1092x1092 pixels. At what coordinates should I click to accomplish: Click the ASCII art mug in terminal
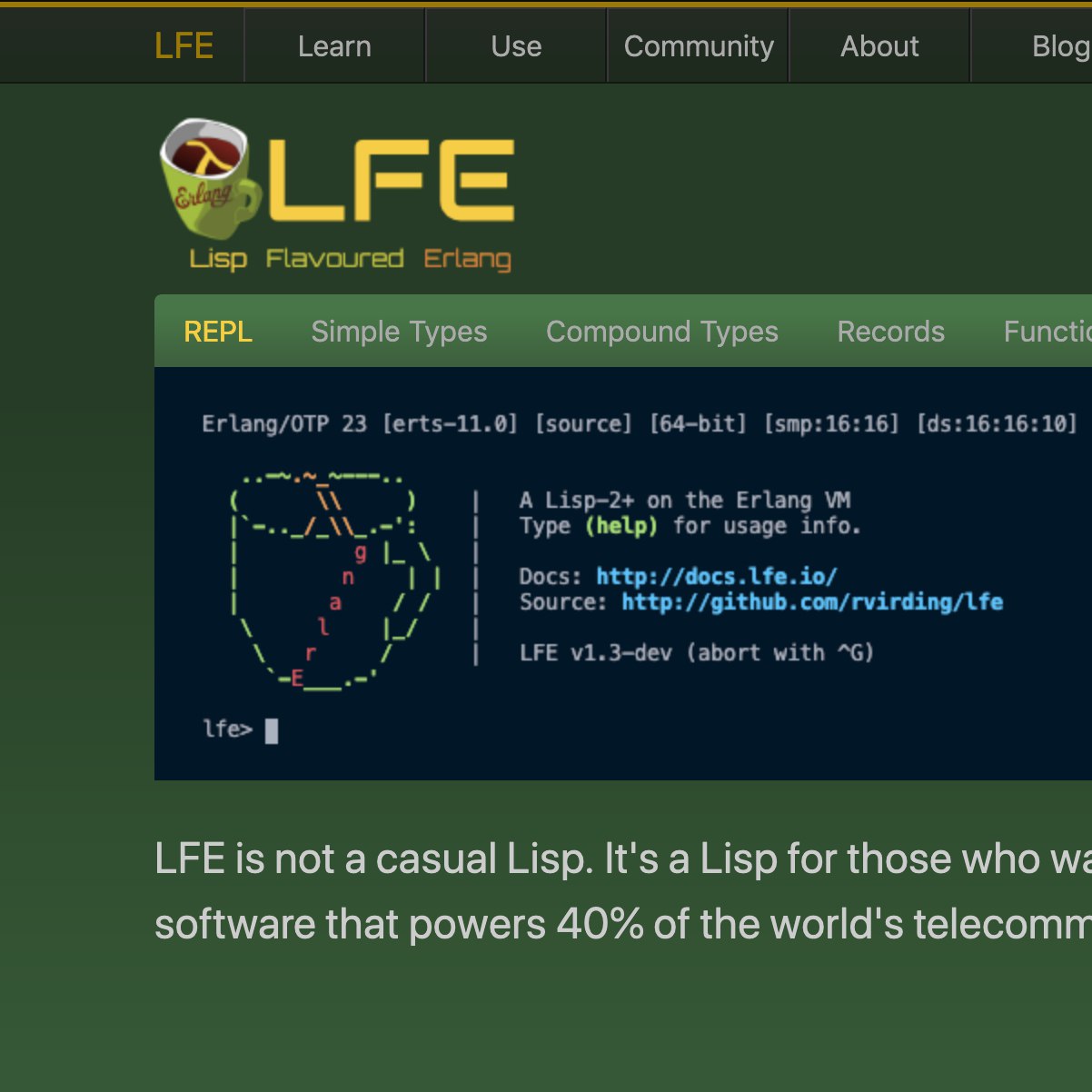(336, 581)
